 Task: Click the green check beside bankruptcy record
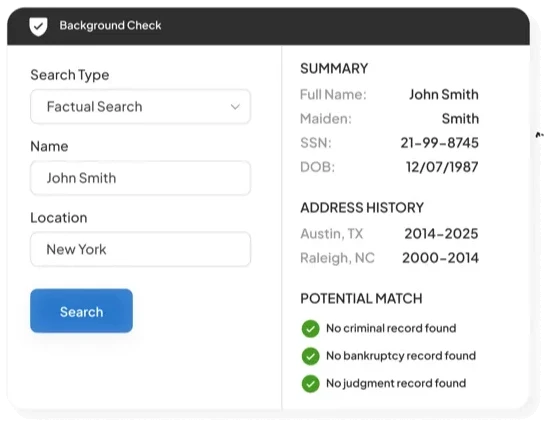[x=310, y=356]
